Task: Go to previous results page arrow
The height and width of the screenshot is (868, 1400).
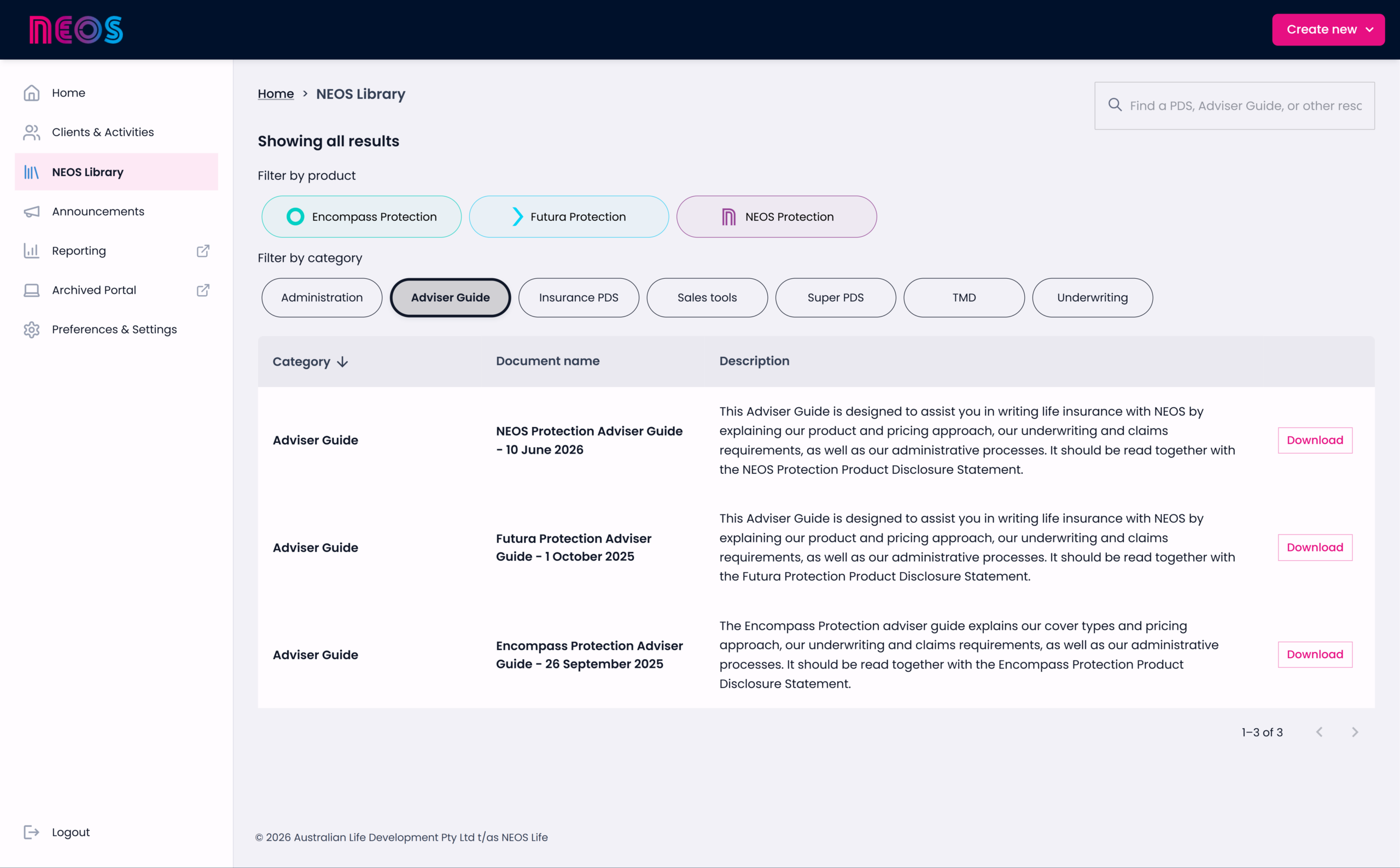Action: tap(1319, 732)
